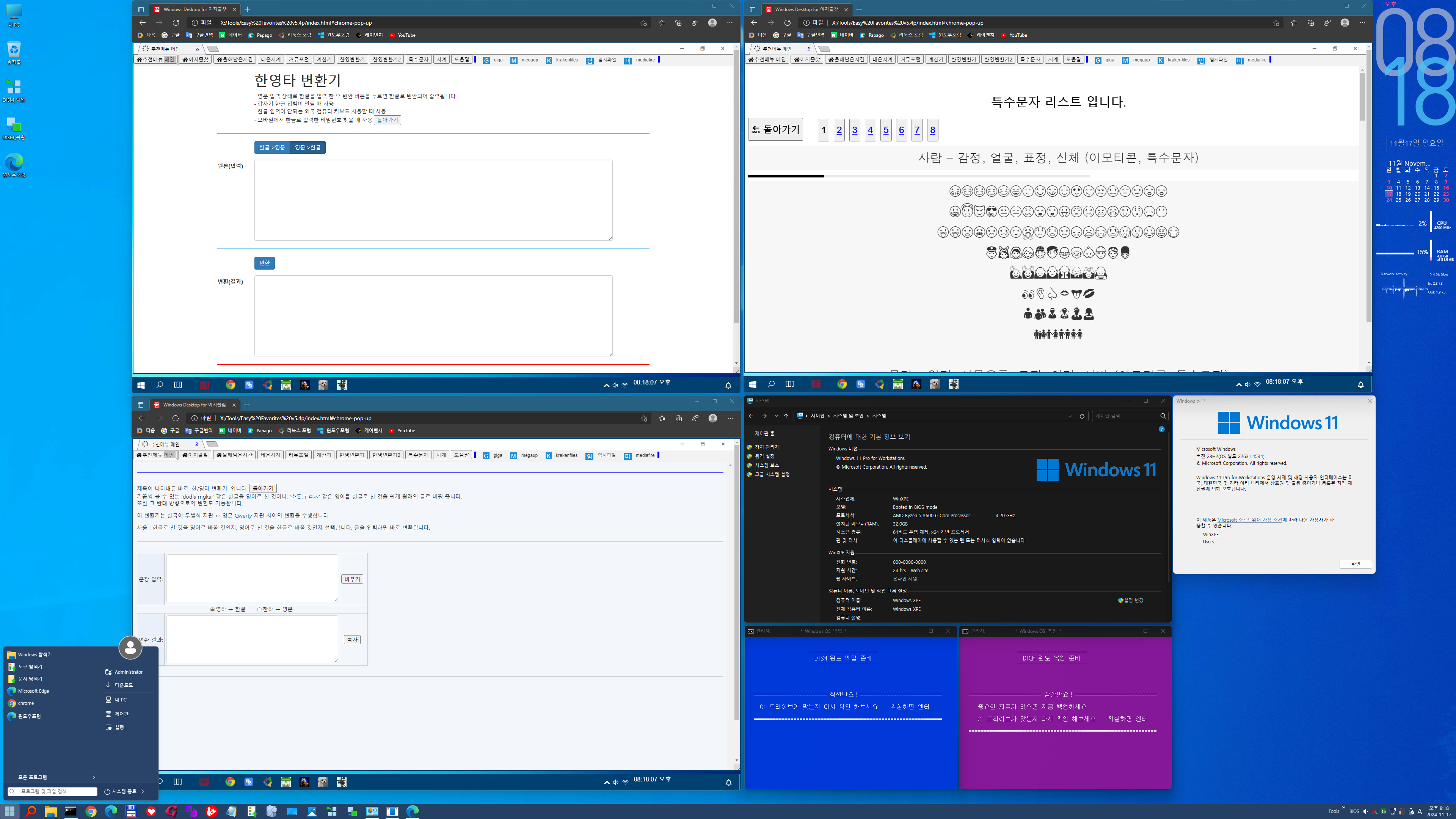Click the Windows Start button on the taskbar

point(9,811)
